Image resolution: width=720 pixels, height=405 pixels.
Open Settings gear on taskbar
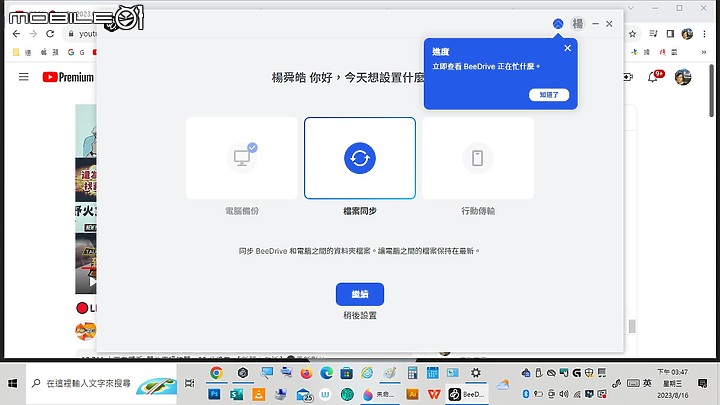pos(476,373)
